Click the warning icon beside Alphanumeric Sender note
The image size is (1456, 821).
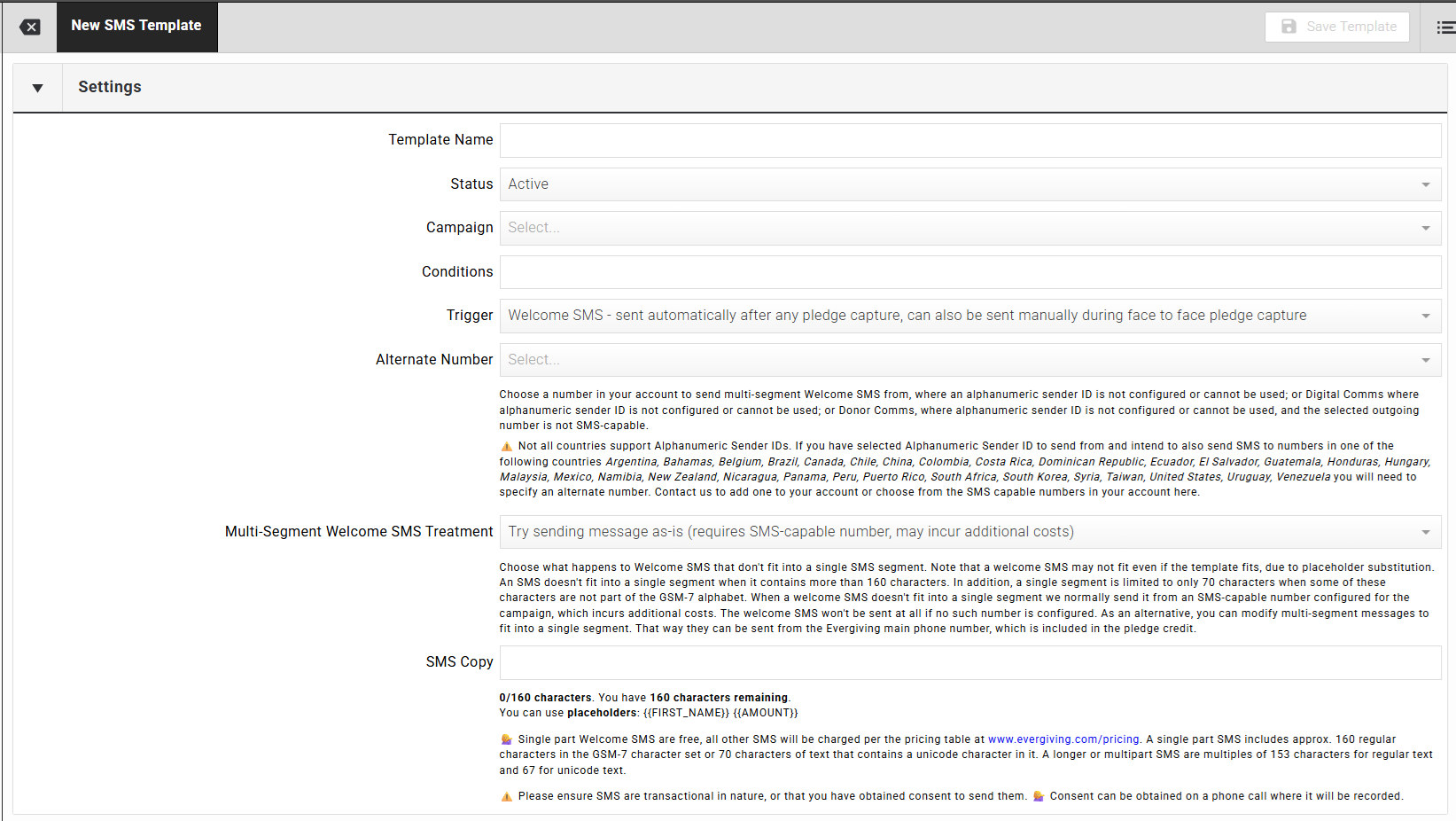pos(506,447)
